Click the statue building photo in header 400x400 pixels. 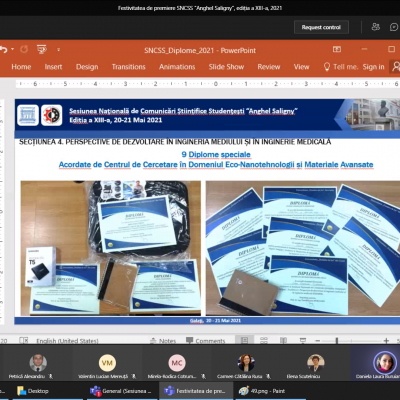pyautogui.click(x=373, y=114)
